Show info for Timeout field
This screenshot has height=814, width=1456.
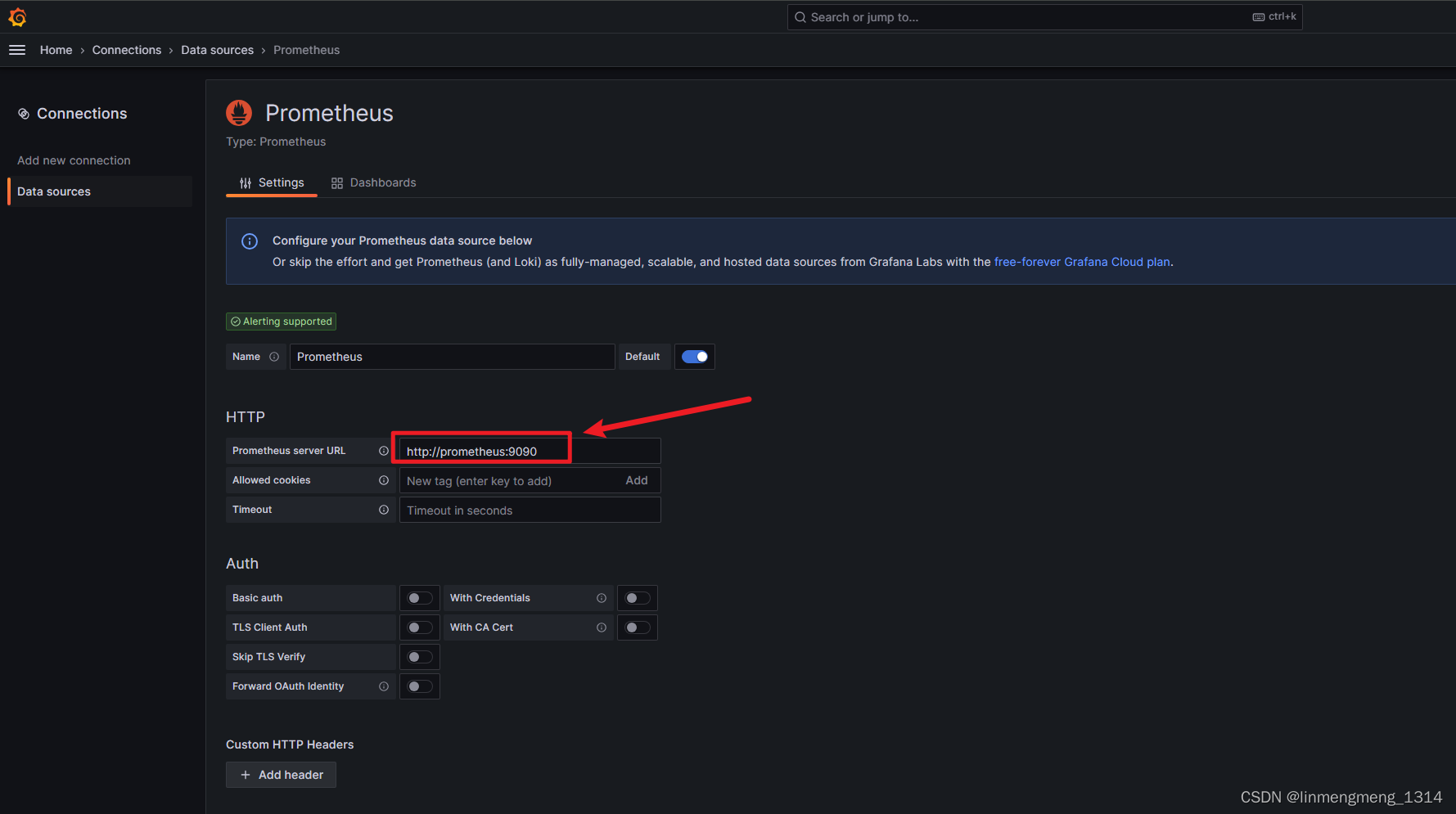pos(383,510)
